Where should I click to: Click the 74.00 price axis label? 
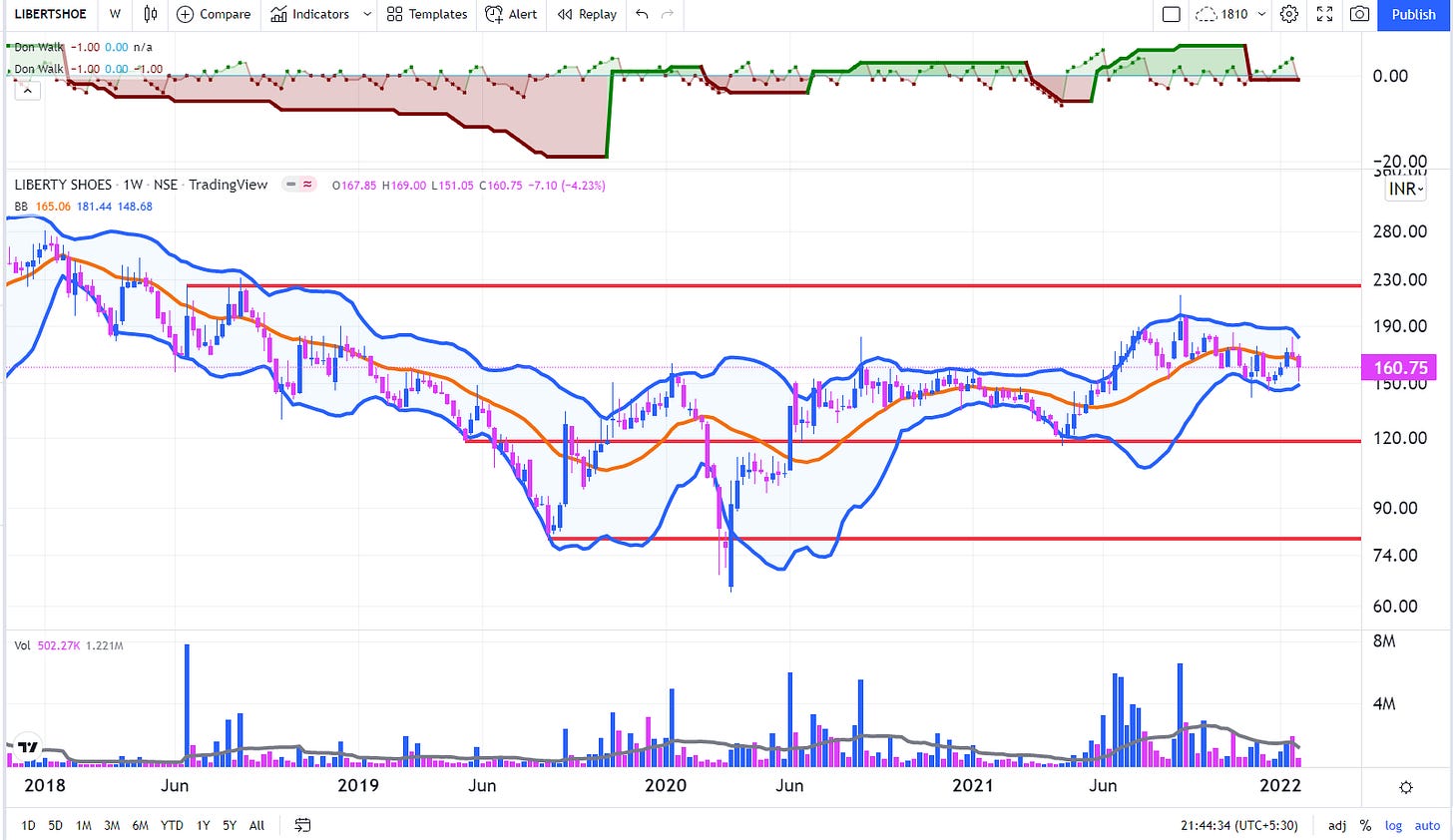1395,555
